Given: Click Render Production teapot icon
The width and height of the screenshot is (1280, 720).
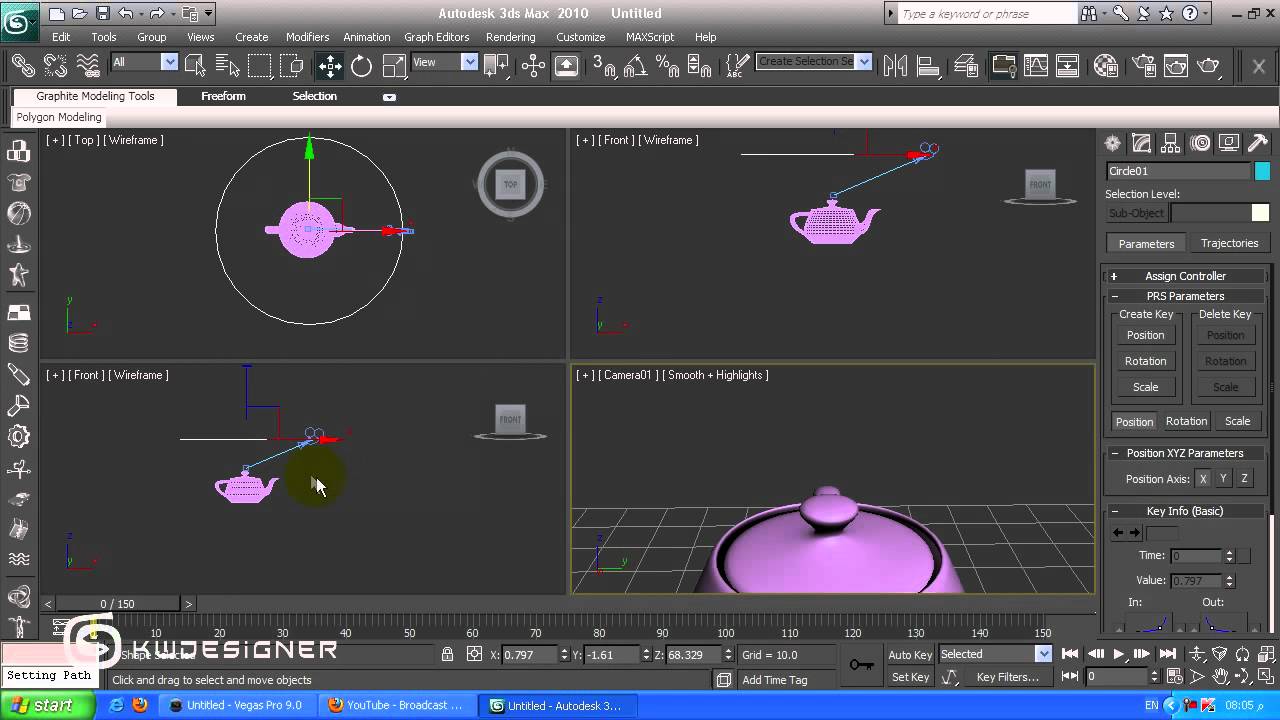Looking at the screenshot, I should [x=1209, y=66].
